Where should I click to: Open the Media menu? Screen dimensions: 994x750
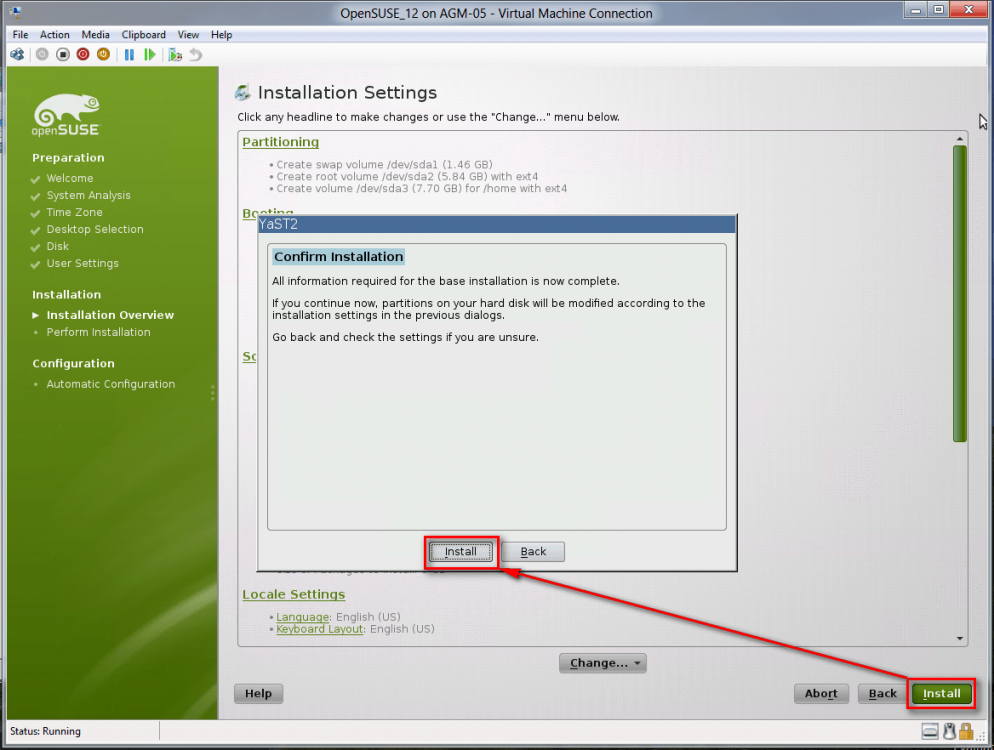pos(96,35)
